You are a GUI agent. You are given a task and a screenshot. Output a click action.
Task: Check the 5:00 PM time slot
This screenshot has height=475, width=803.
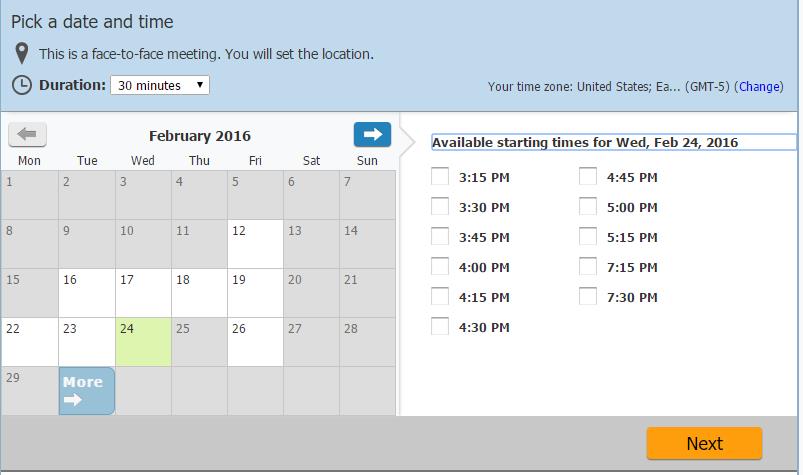click(588, 206)
